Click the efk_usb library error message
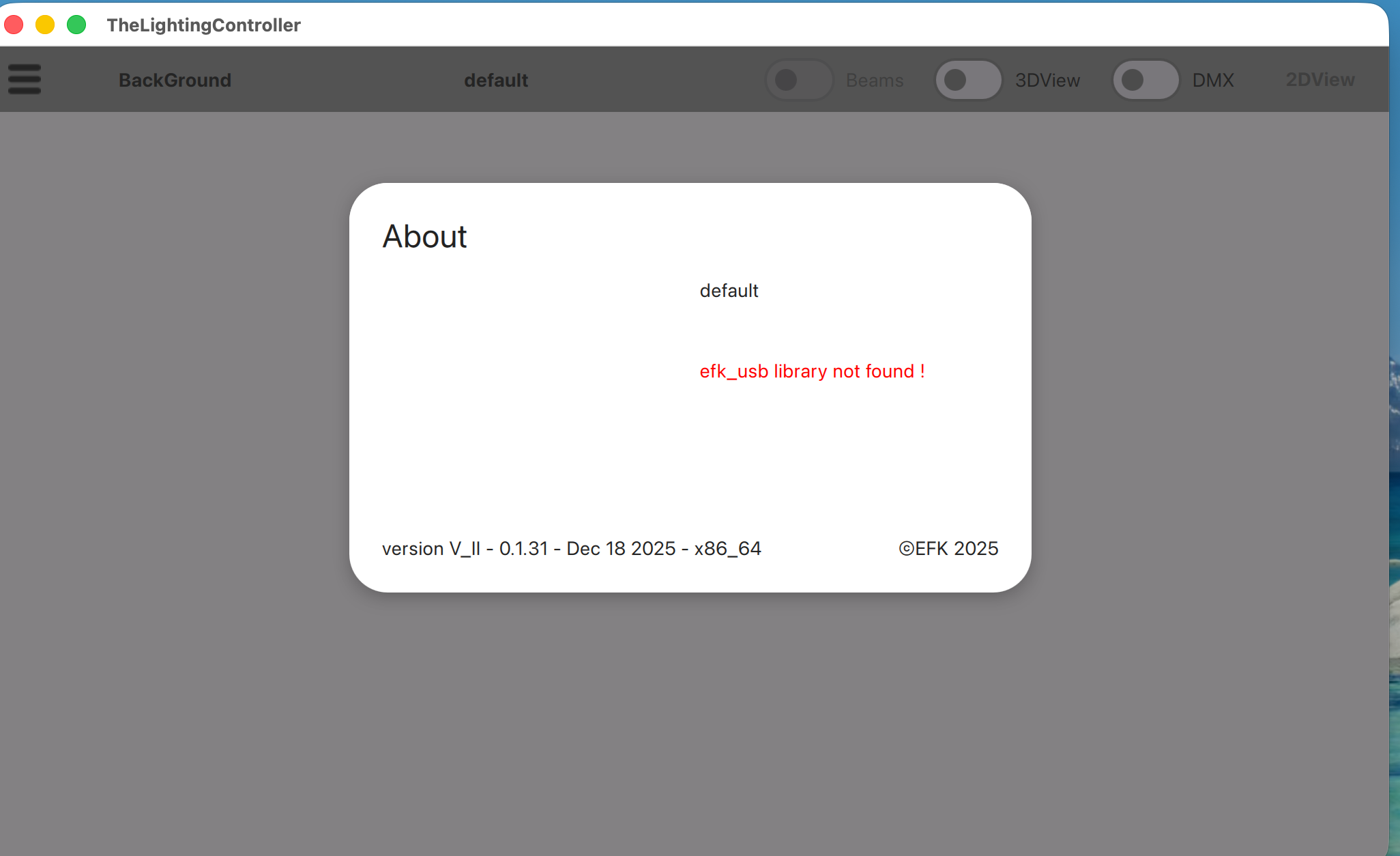The height and width of the screenshot is (856, 1400). coord(812,371)
